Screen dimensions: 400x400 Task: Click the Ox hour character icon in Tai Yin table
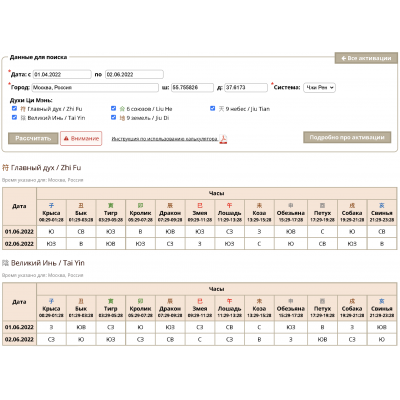(81, 301)
